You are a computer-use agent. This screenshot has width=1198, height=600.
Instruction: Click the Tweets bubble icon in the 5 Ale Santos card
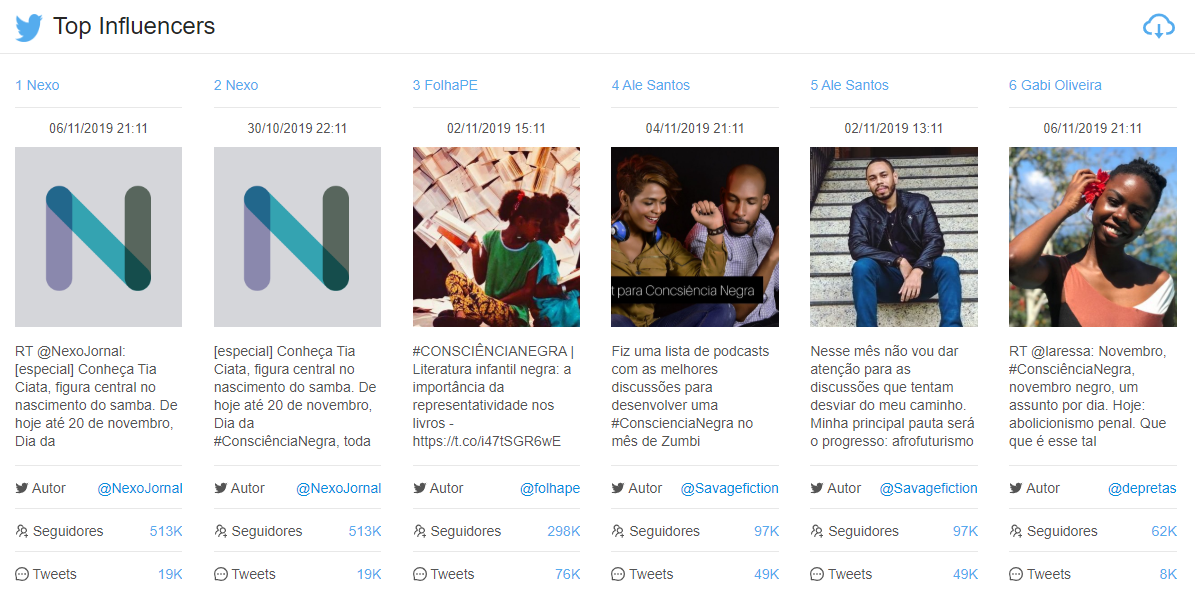[x=817, y=574]
